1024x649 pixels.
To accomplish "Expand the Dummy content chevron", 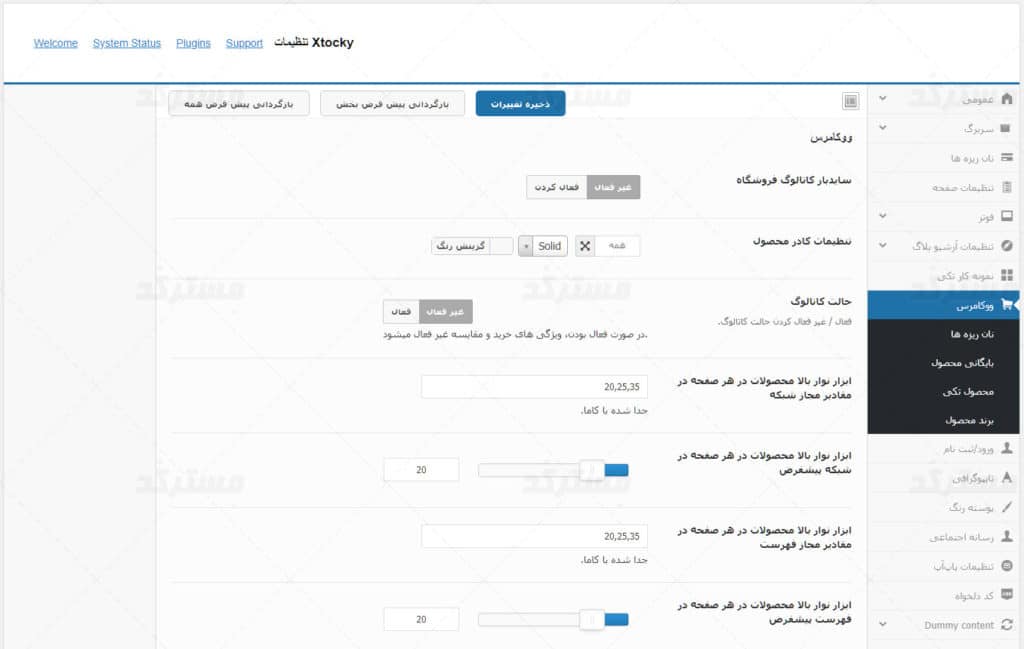I will coord(882,625).
